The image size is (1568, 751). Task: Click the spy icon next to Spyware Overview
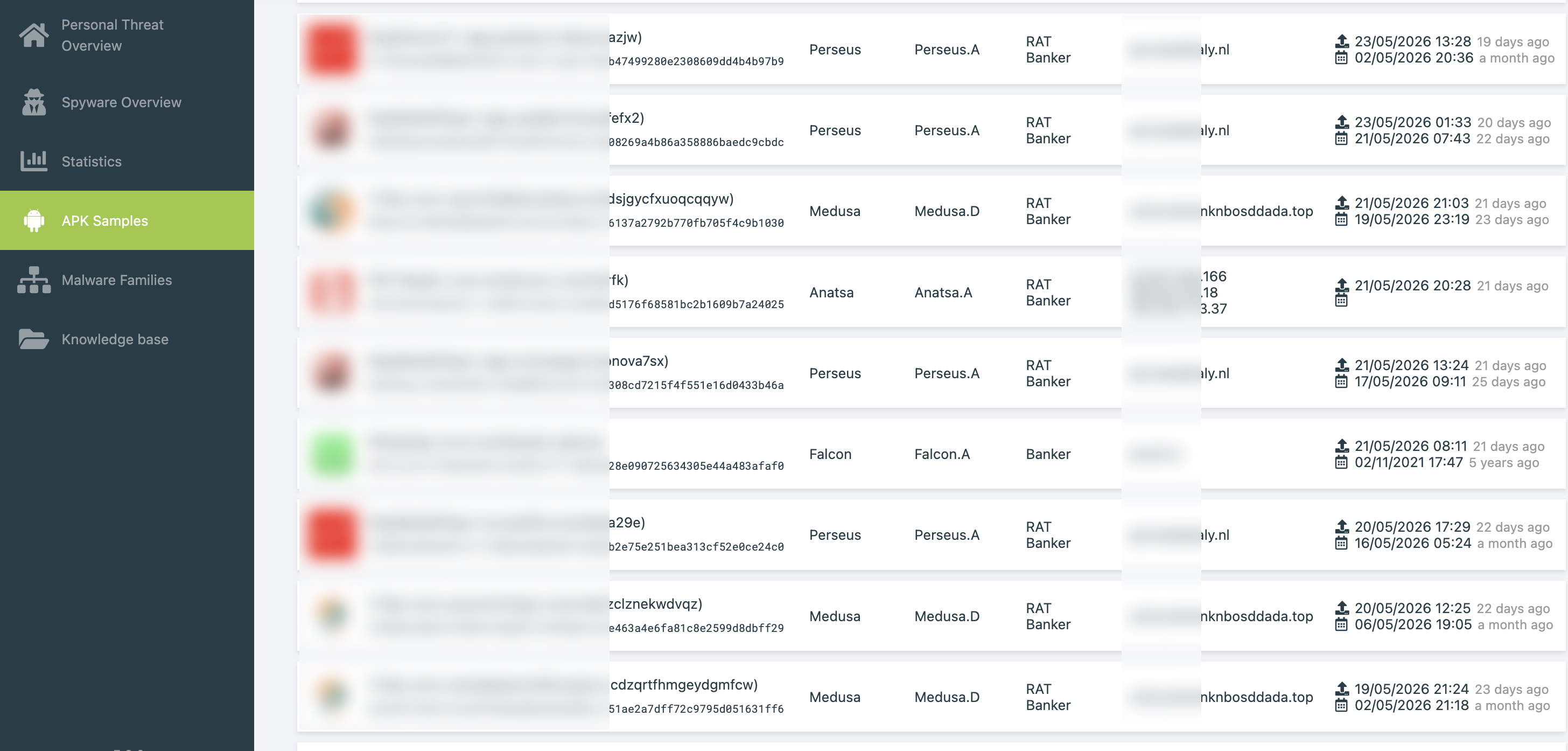(x=34, y=102)
